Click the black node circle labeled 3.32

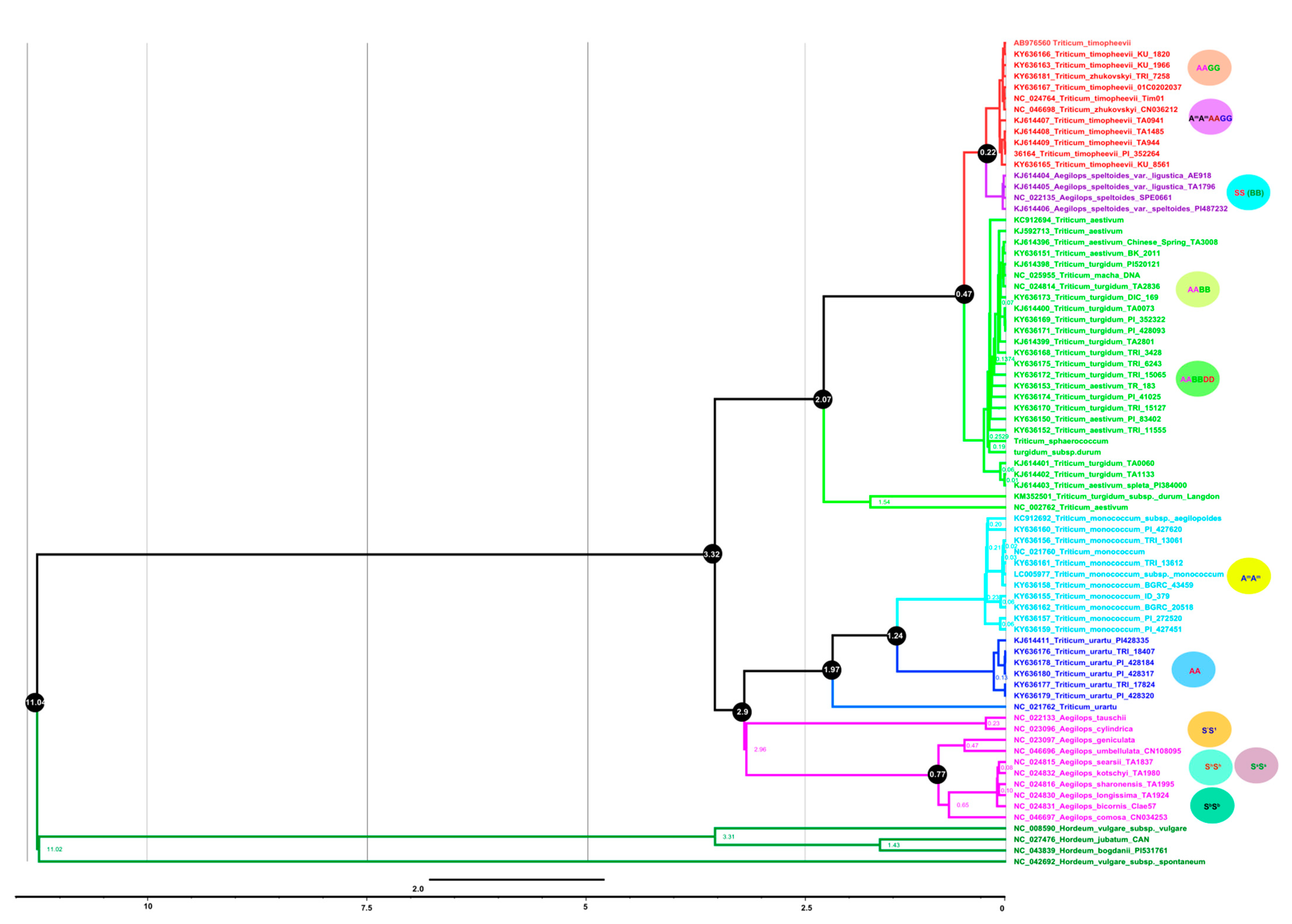712,553
